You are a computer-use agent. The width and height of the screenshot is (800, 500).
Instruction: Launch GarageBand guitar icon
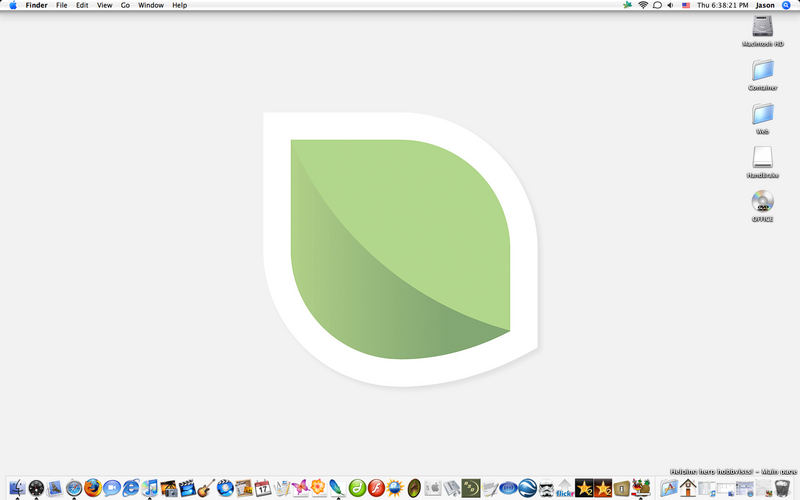(x=206, y=488)
